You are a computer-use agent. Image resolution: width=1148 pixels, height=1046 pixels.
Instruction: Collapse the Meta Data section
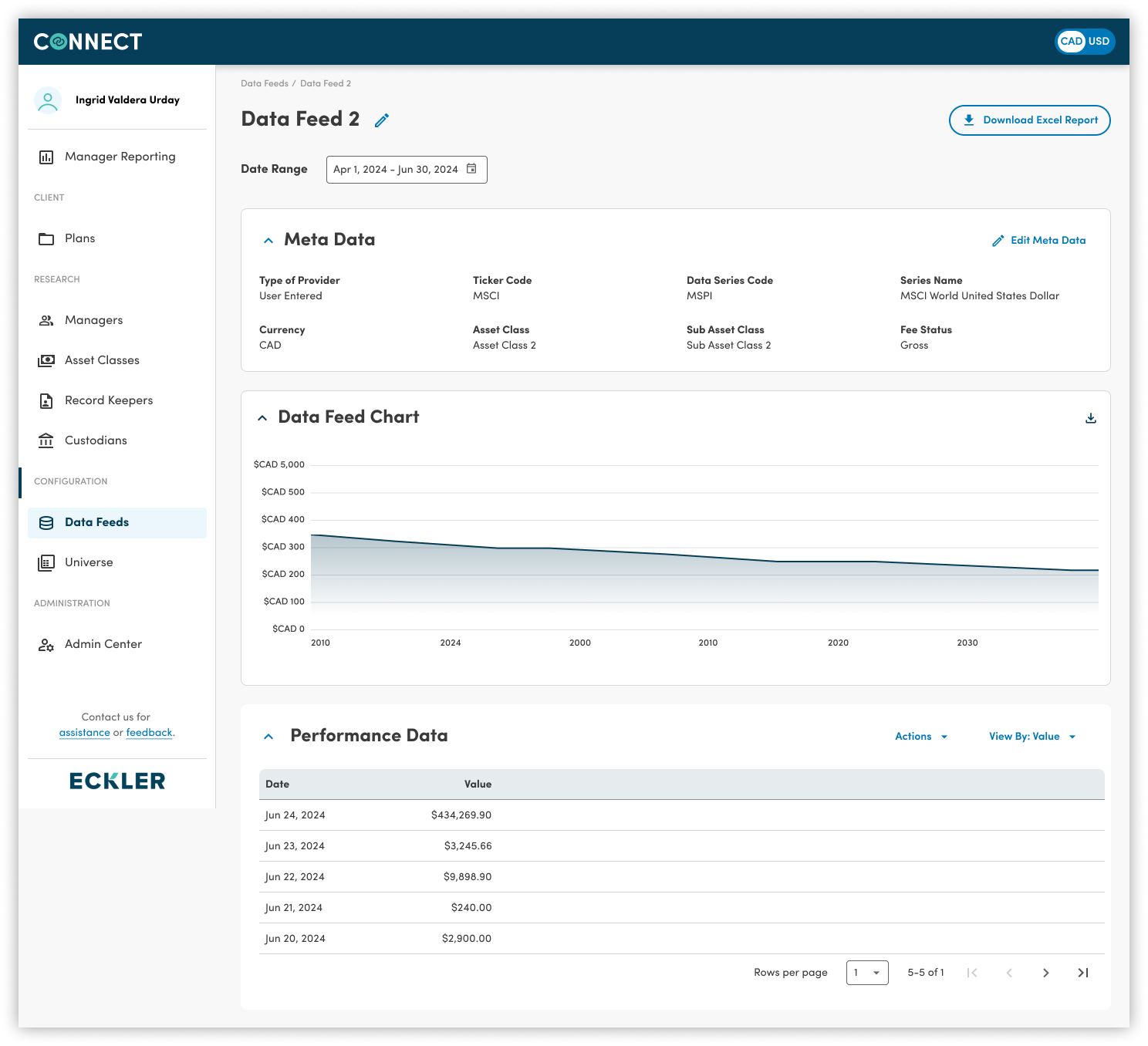click(268, 241)
